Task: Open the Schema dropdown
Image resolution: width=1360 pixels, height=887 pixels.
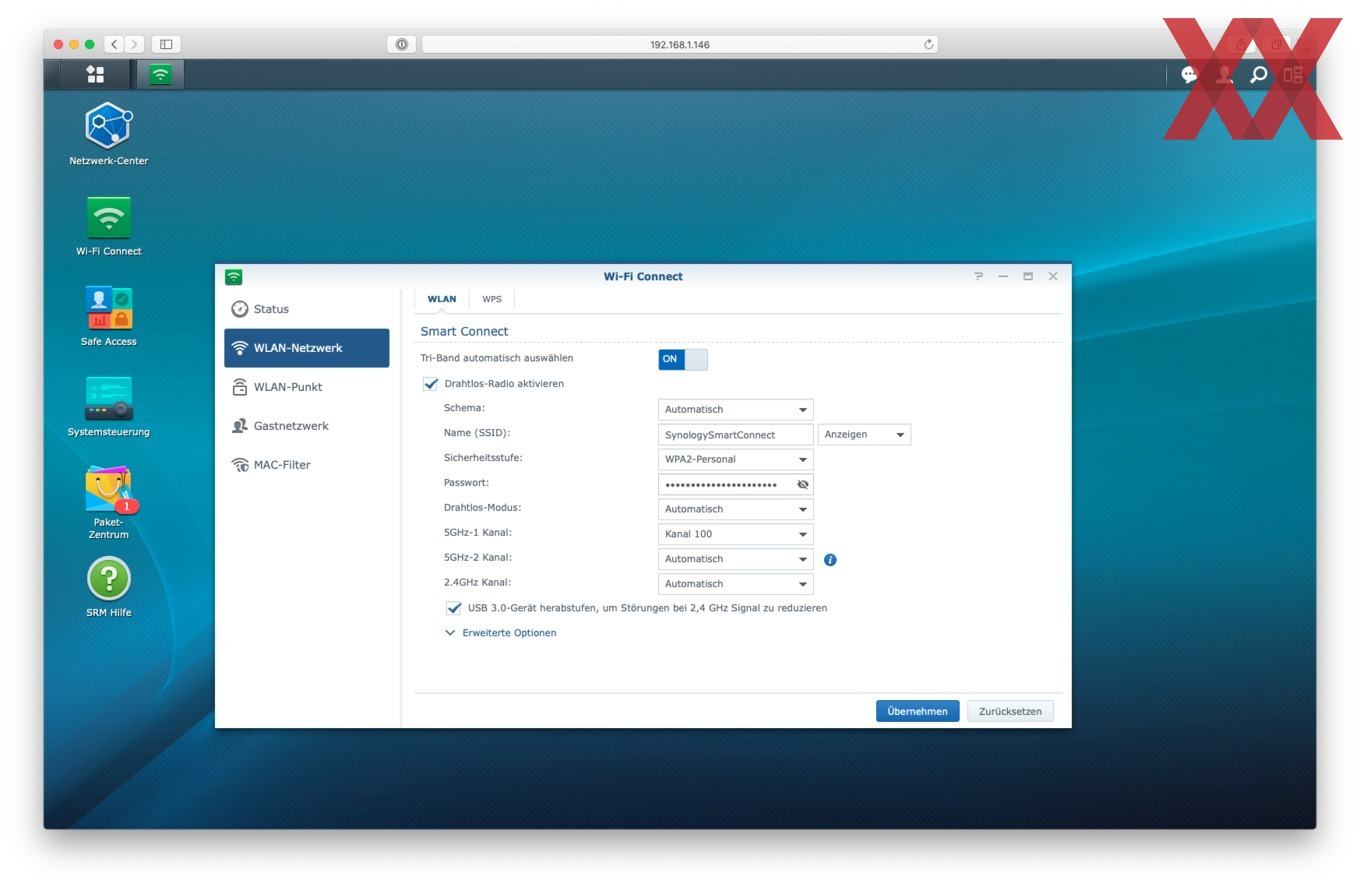Action: pos(735,409)
